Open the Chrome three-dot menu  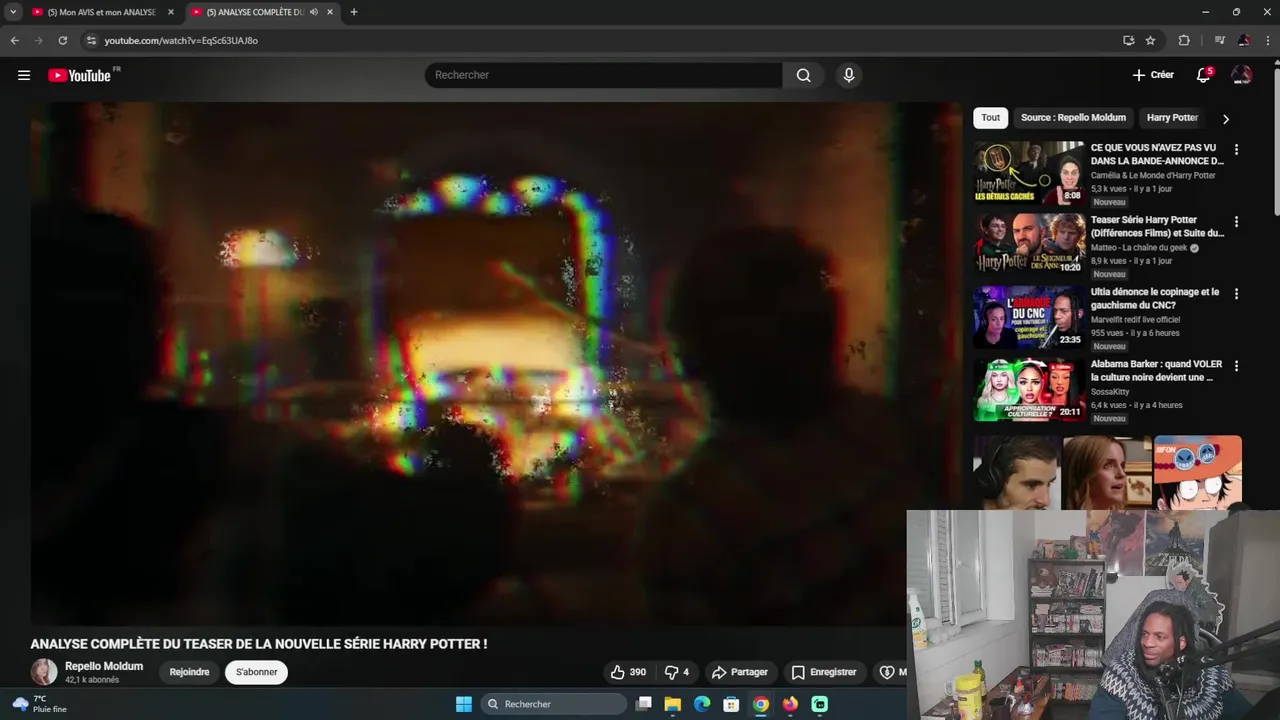[x=1267, y=40]
